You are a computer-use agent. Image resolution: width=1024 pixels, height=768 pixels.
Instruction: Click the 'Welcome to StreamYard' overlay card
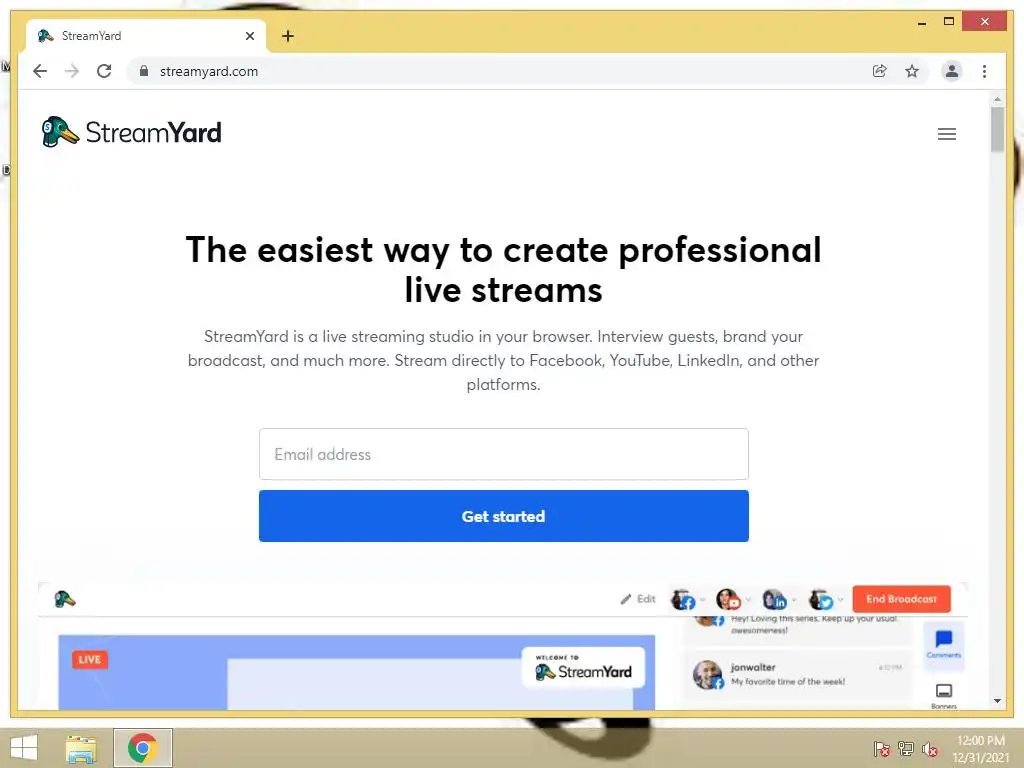[583, 667]
